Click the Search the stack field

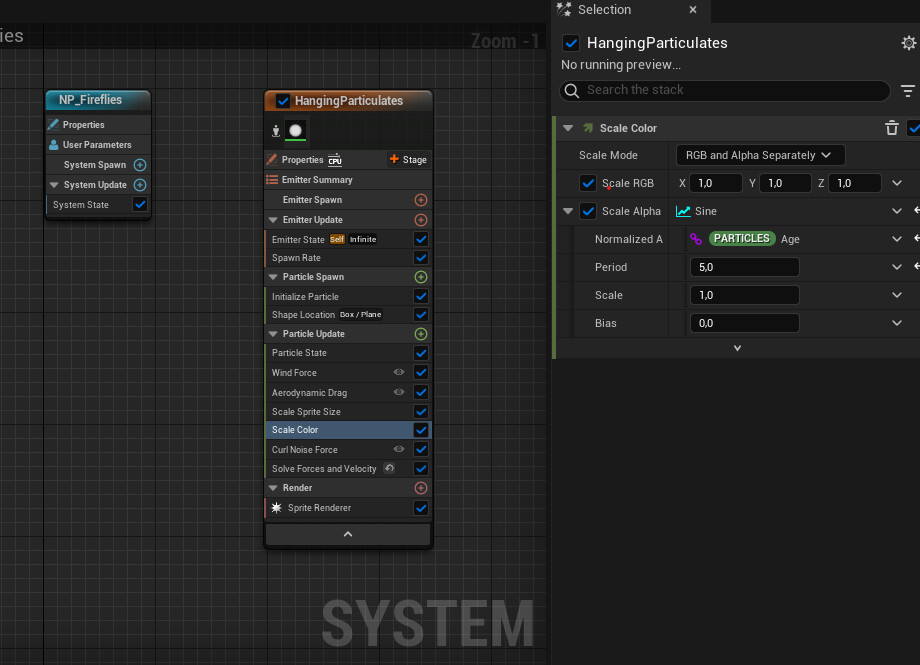pyautogui.click(x=725, y=90)
